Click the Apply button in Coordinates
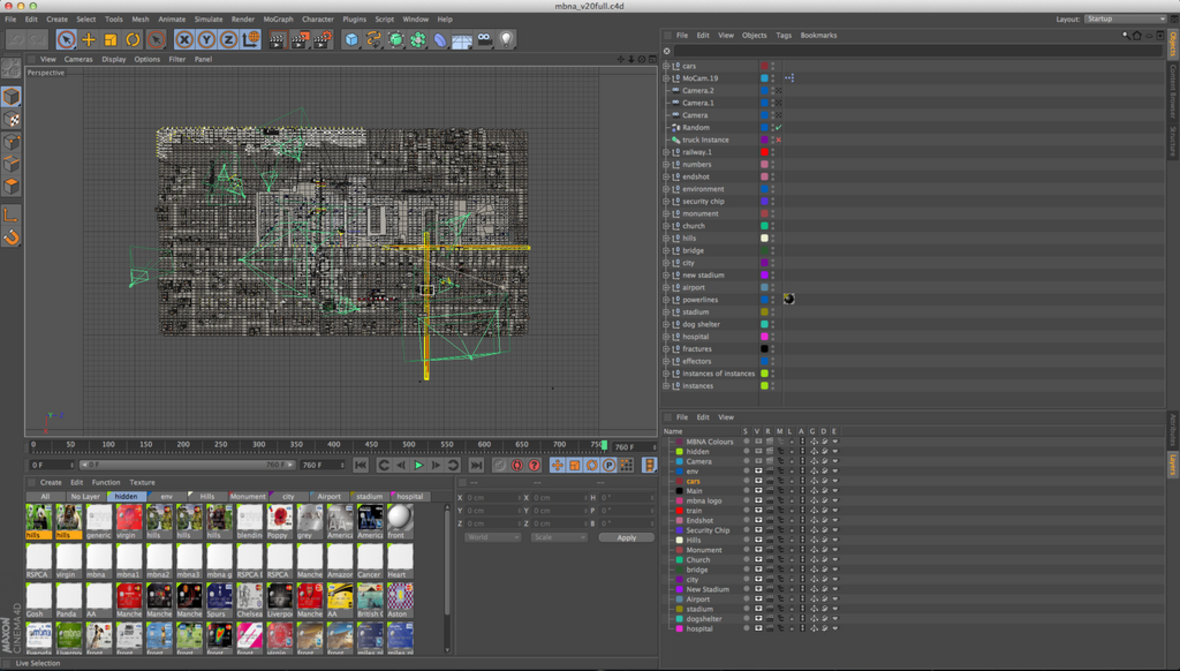Image resolution: width=1180 pixels, height=671 pixels. tap(626, 537)
